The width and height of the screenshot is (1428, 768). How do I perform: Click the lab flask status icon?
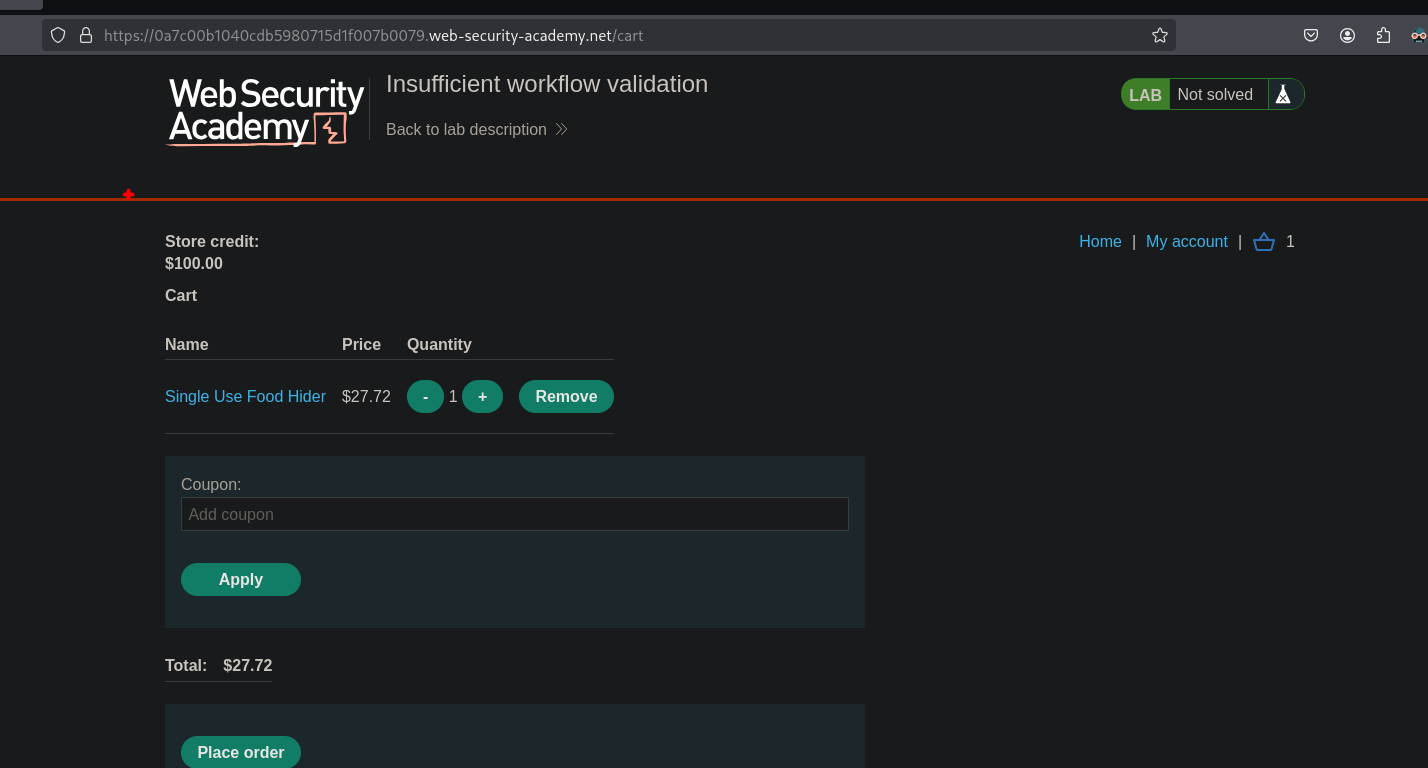click(1283, 94)
